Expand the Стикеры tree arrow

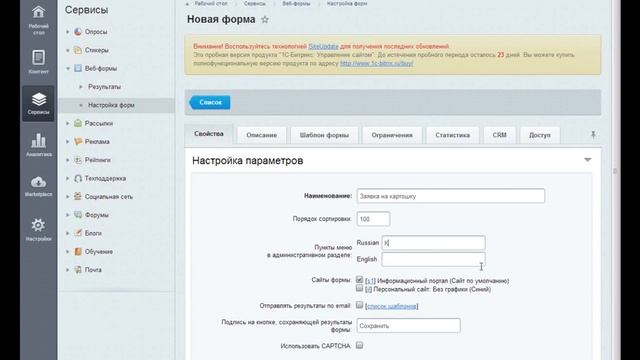tap(68, 50)
